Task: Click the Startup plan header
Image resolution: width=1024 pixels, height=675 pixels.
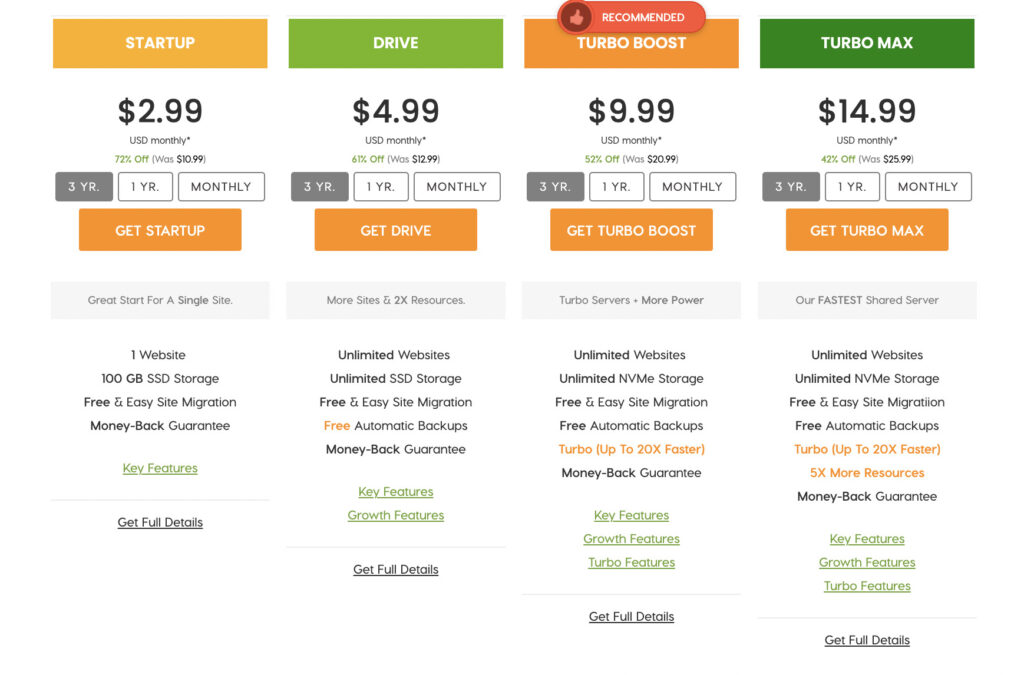Action: coord(160,43)
